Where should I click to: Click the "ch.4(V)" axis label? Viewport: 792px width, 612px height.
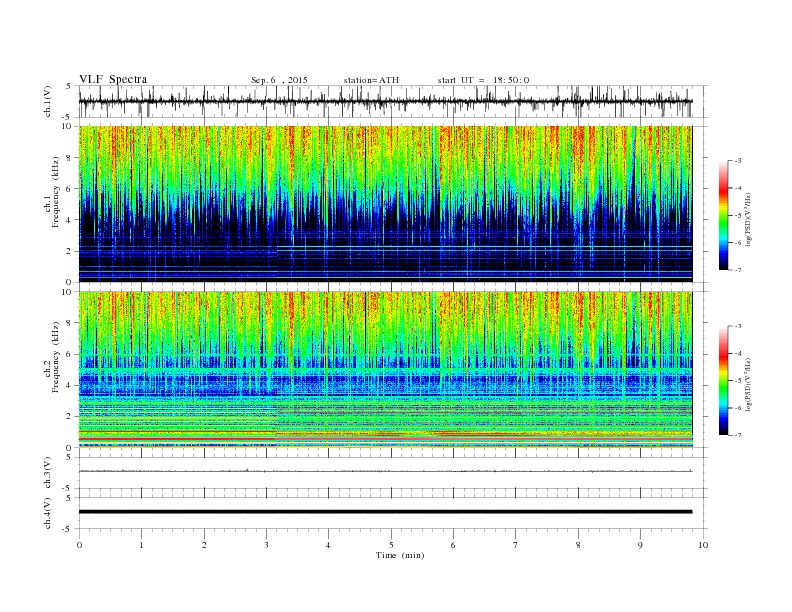pos(48,513)
